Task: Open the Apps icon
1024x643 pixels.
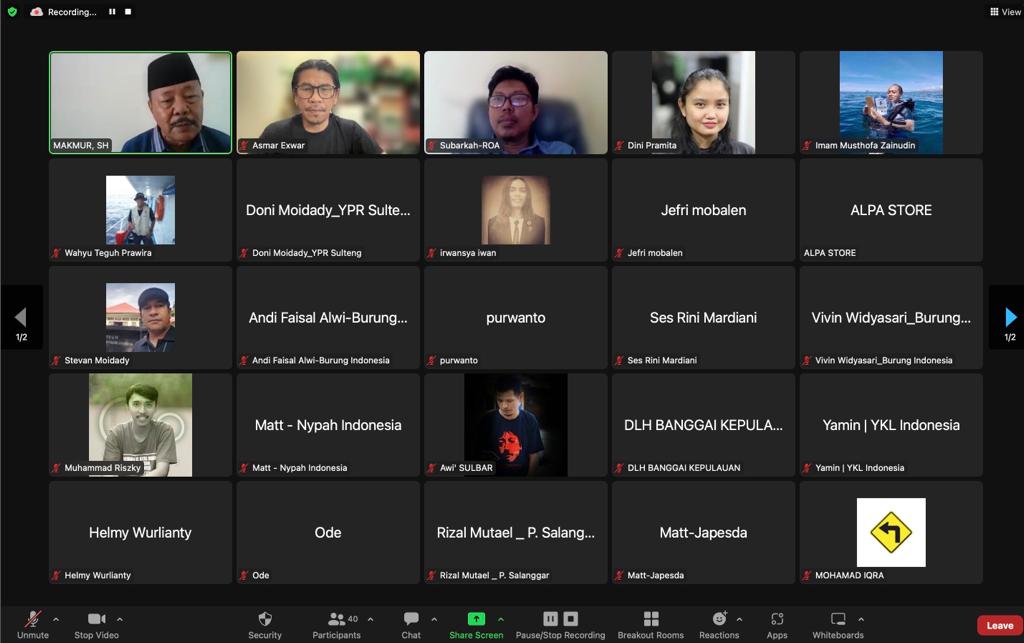Action: click(x=776, y=618)
